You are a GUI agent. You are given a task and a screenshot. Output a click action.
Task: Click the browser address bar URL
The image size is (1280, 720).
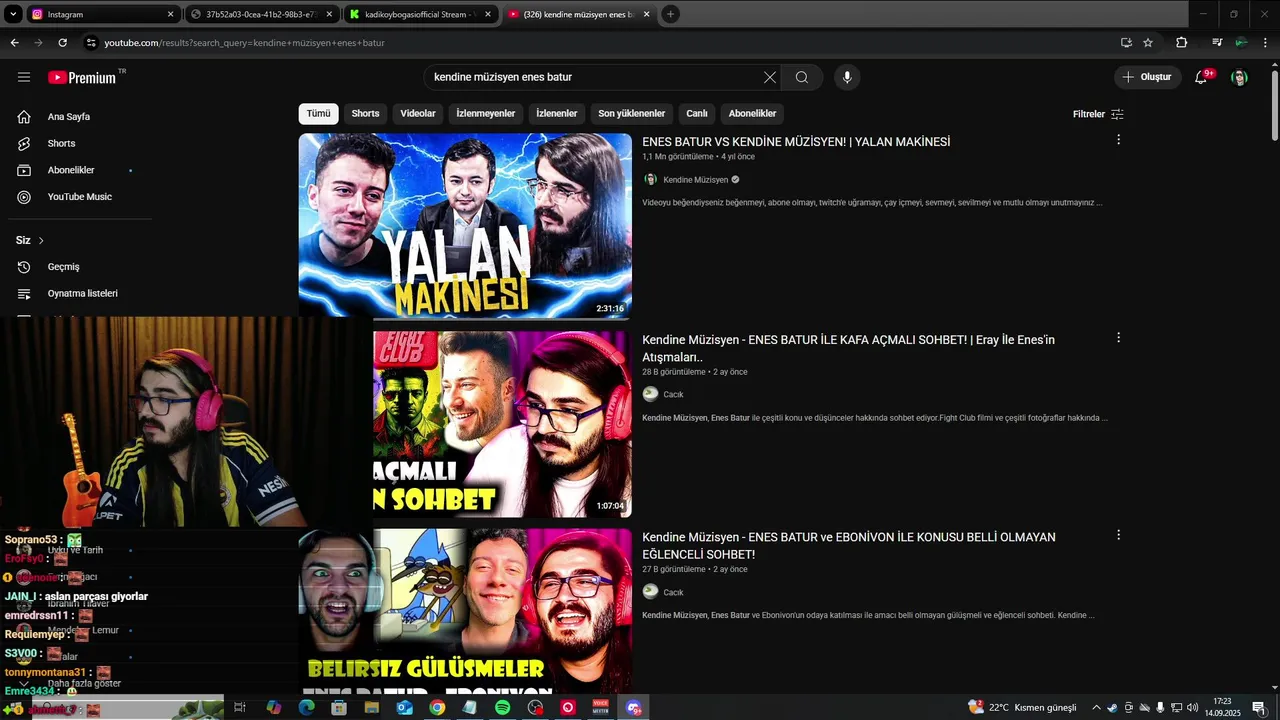[x=245, y=43]
